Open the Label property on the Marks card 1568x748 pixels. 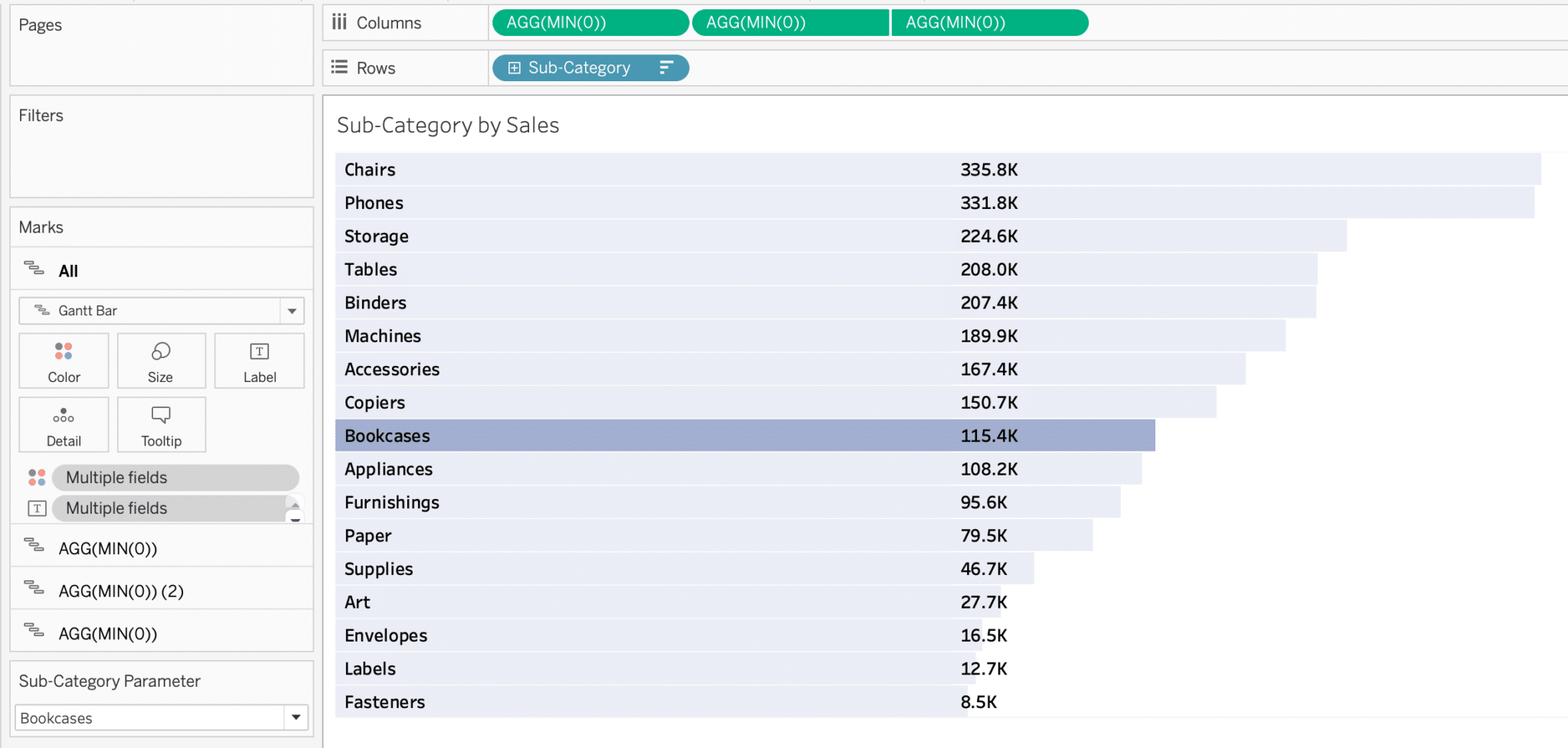coord(260,361)
